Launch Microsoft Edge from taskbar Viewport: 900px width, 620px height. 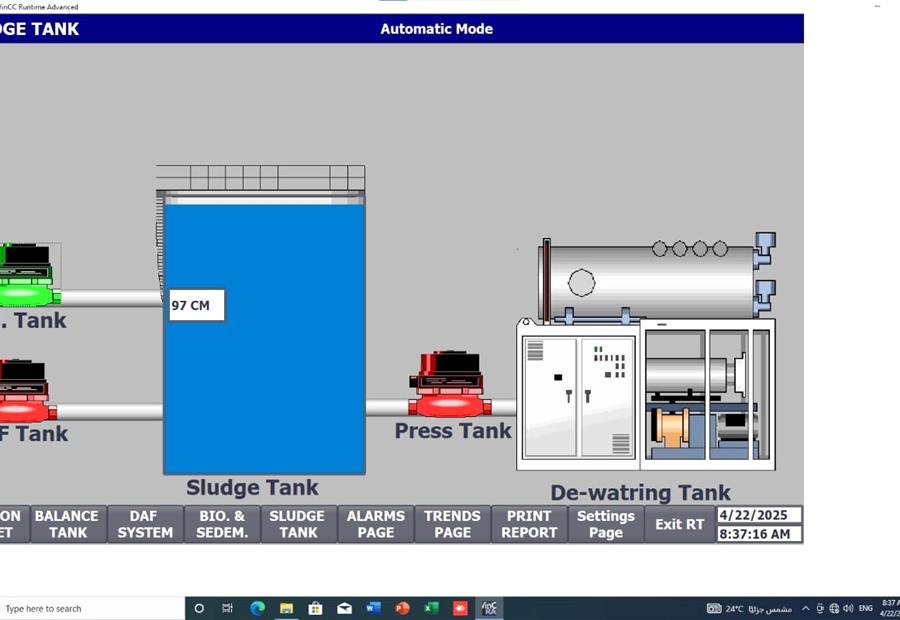click(257, 609)
